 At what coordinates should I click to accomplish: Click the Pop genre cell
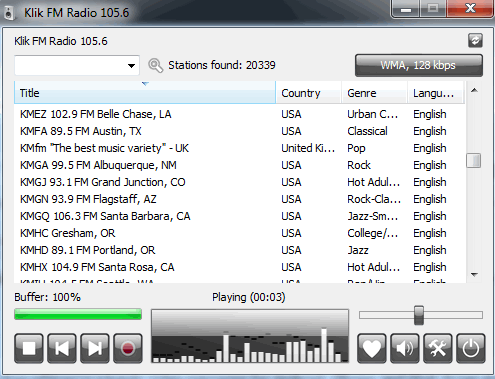coord(356,148)
